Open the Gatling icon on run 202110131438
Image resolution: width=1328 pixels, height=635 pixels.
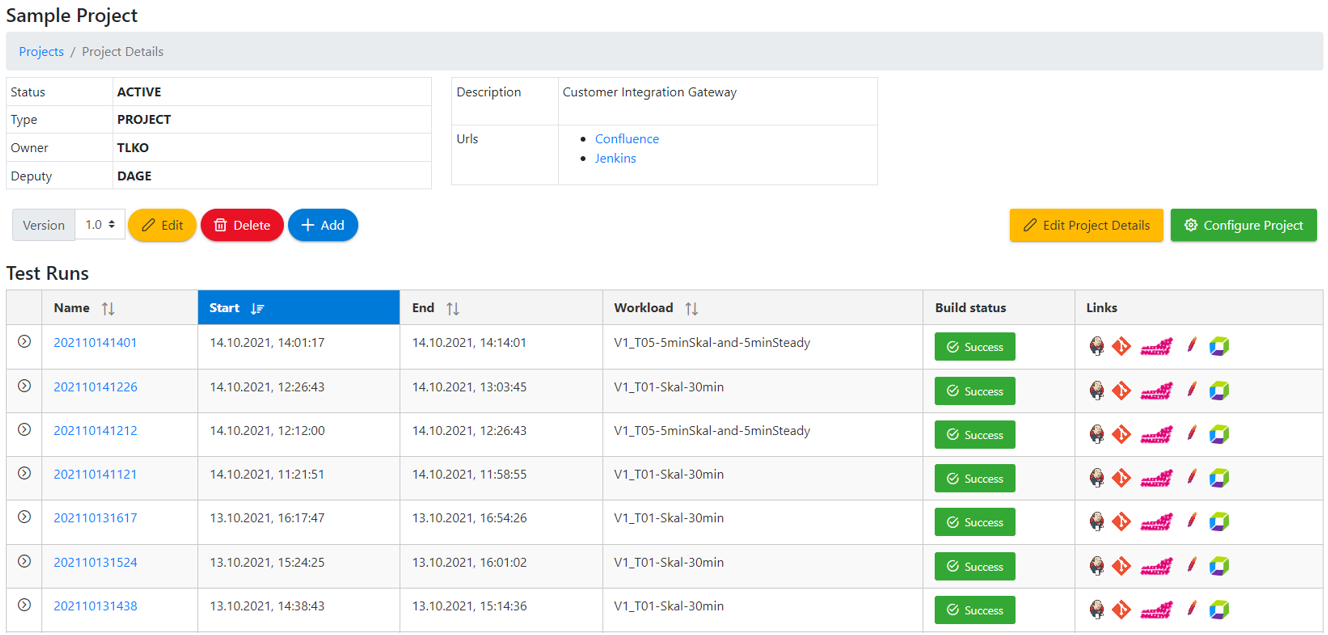coord(1155,610)
